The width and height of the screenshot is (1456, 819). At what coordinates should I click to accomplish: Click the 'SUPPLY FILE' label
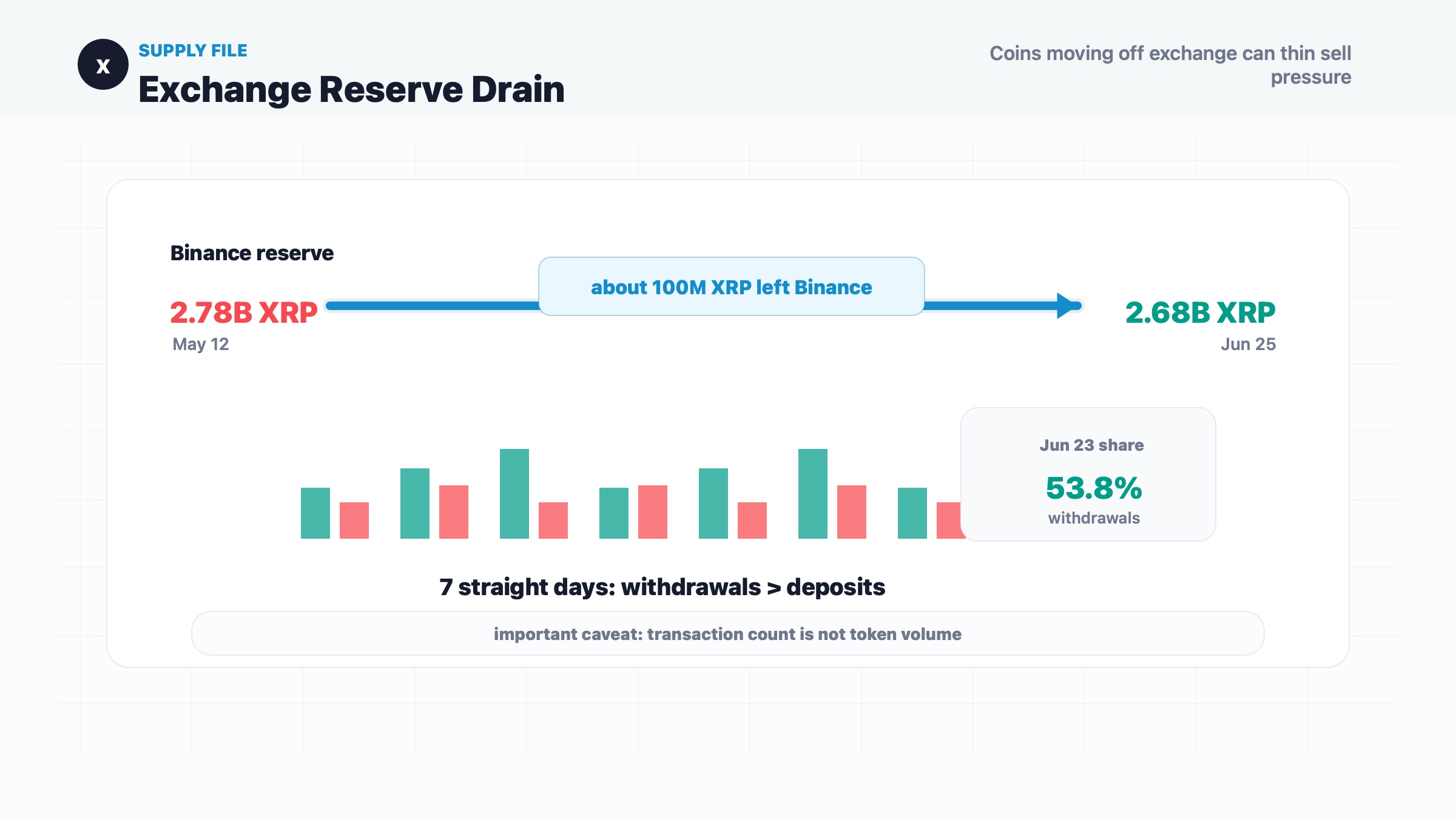pyautogui.click(x=193, y=51)
